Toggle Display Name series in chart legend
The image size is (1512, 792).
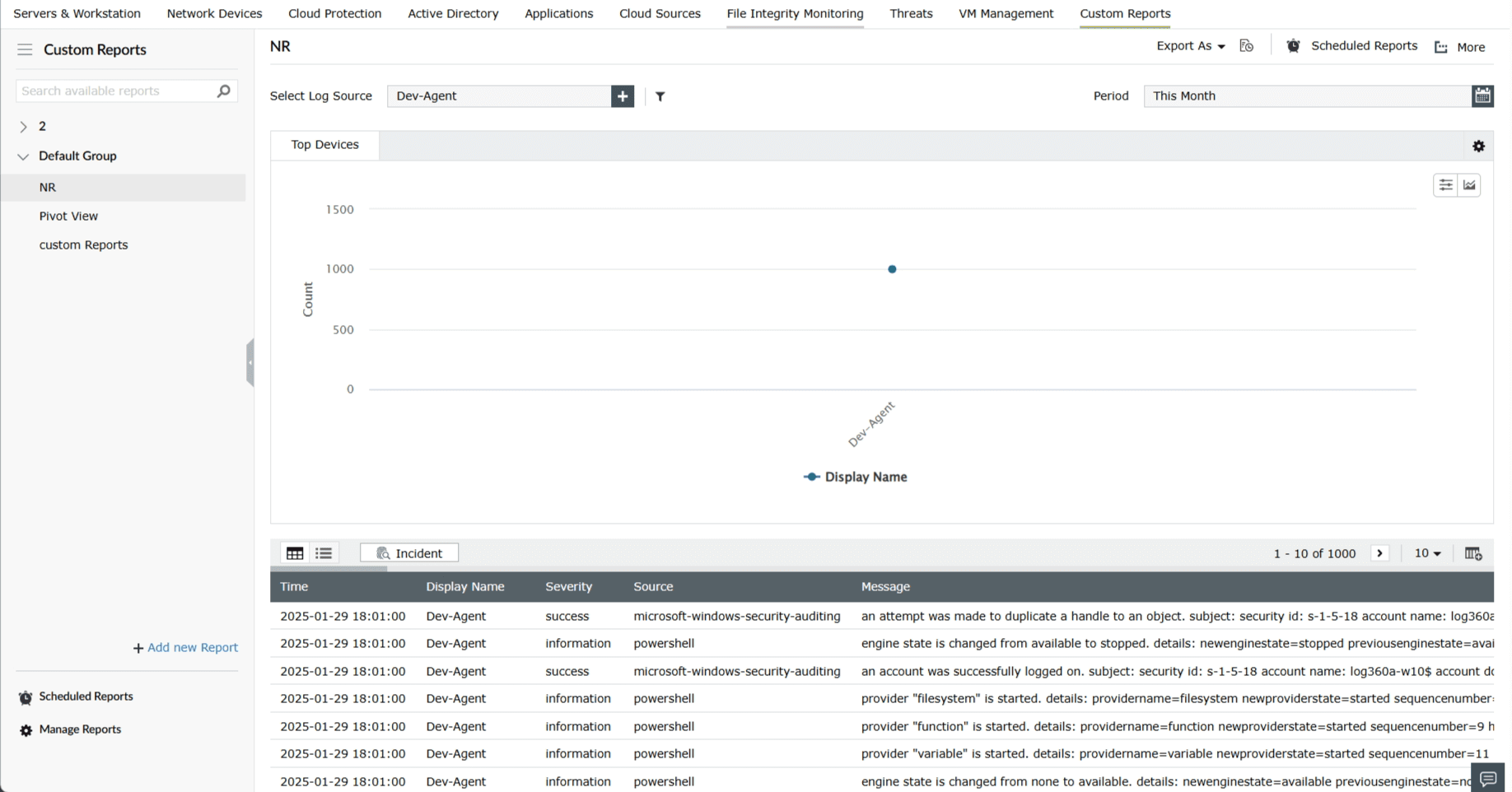point(855,477)
